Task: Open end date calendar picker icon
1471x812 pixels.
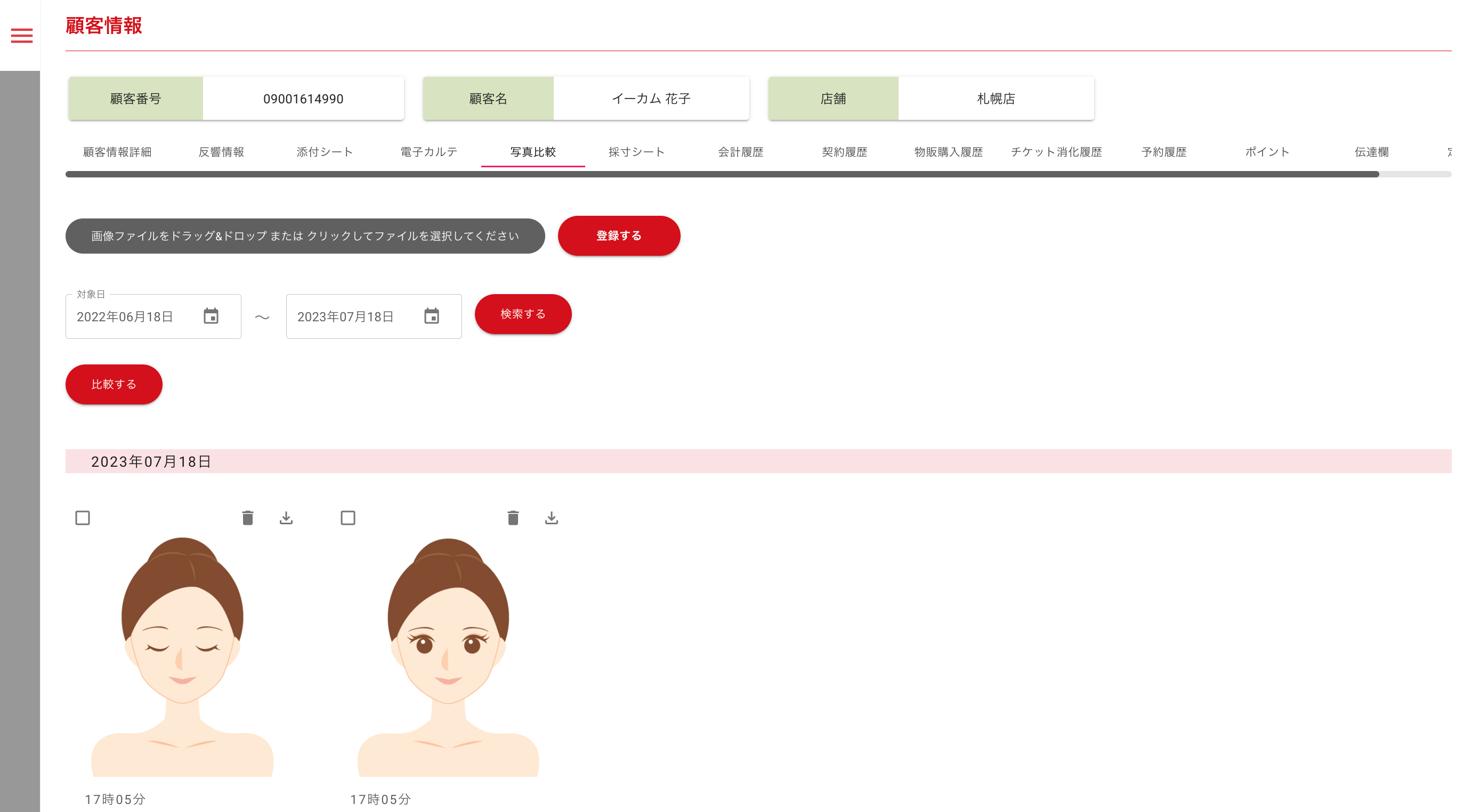Action: click(x=431, y=316)
